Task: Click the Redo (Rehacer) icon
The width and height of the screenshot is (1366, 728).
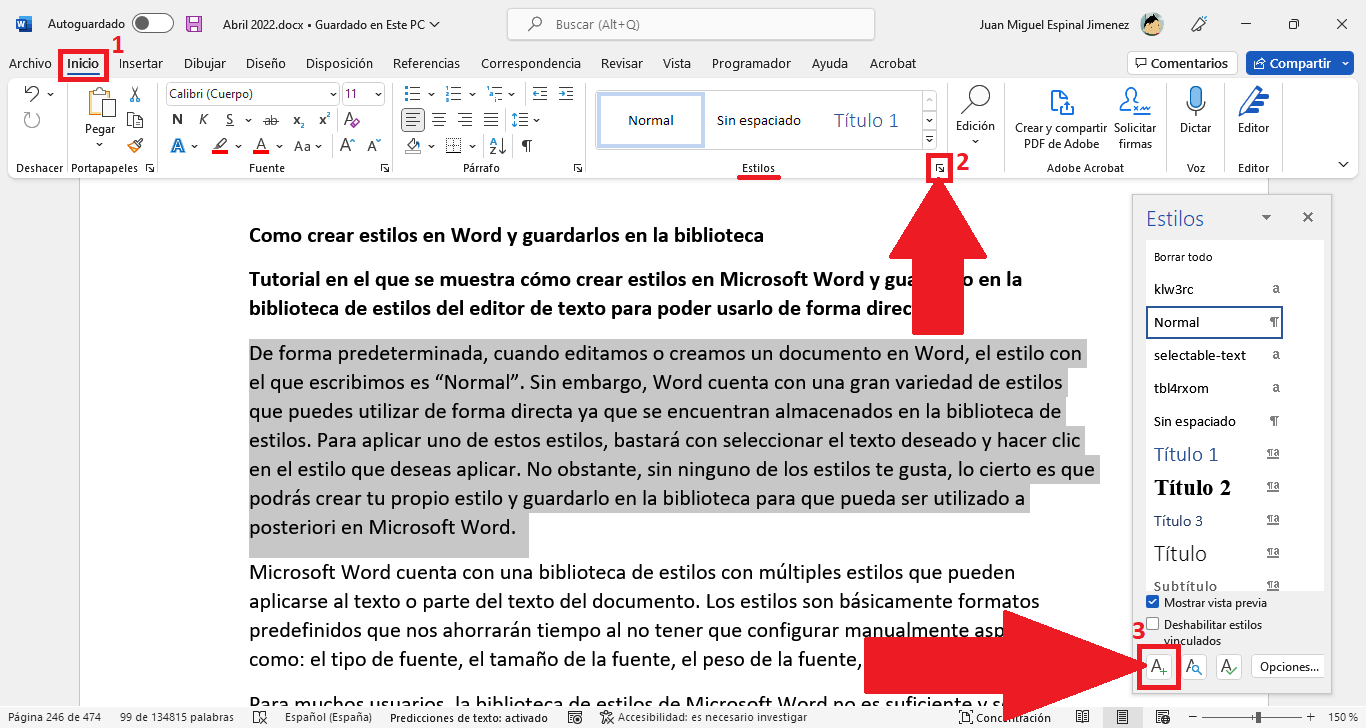Action: pyautogui.click(x=31, y=120)
